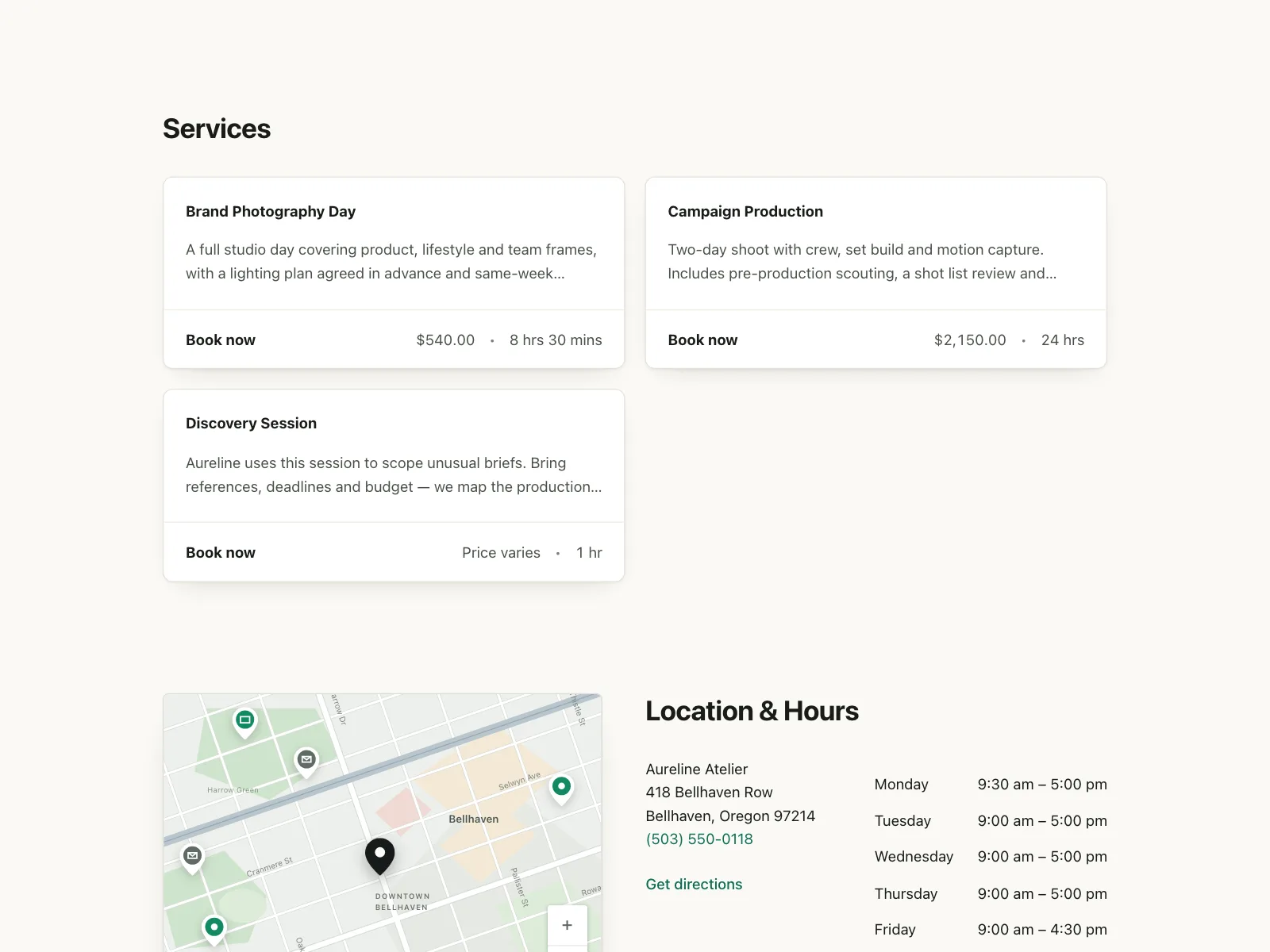Select the green dot pin near Selwyn Ave
Viewport: 1270px width, 952px height.
(x=562, y=789)
